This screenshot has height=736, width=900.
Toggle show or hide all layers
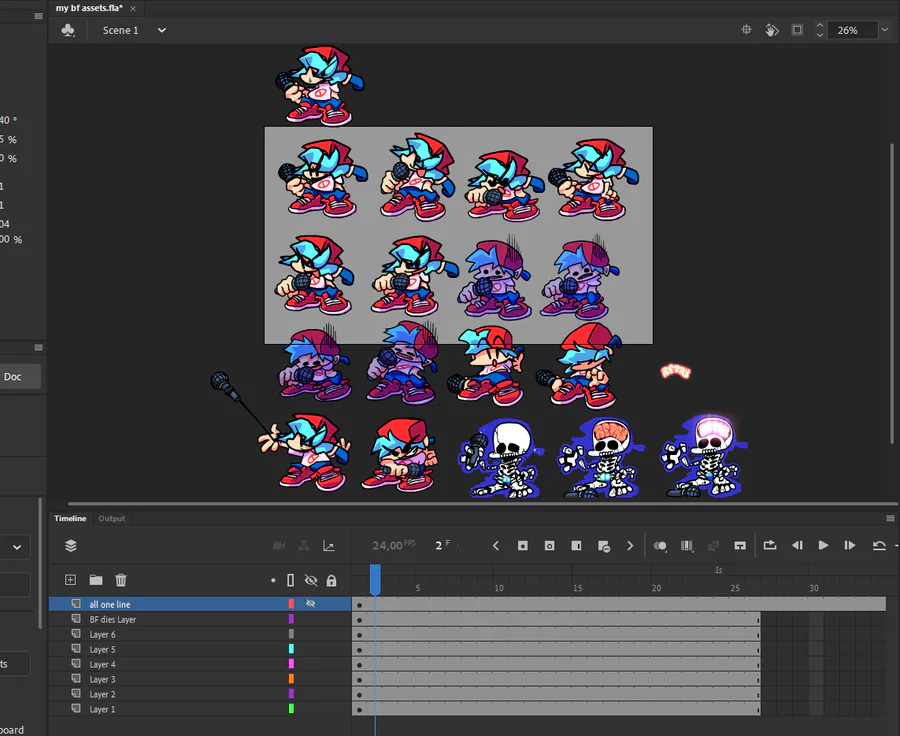311,580
